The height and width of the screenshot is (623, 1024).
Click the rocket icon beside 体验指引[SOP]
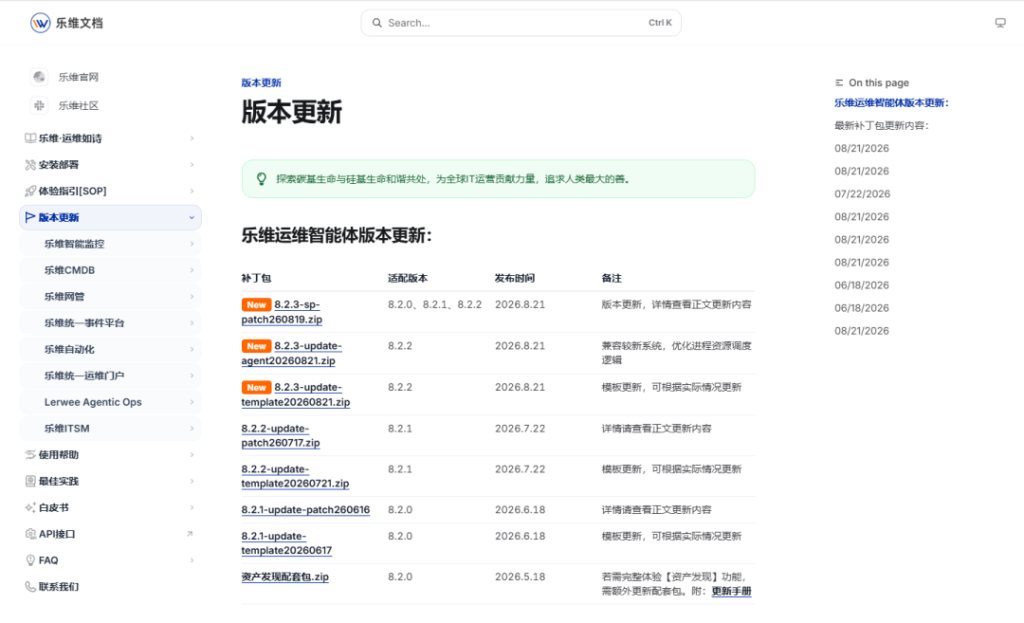(30, 191)
